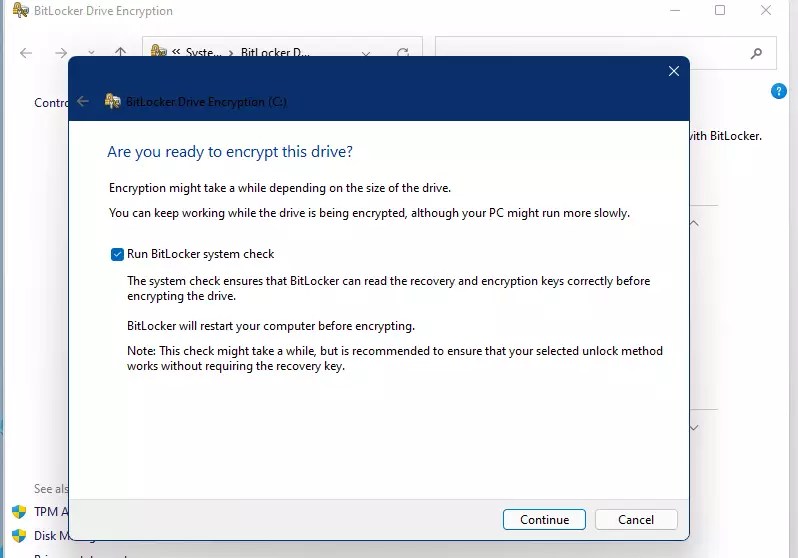The height and width of the screenshot is (558, 798).
Task: Cancel the BitLocker encryption dialog
Action: [636, 519]
